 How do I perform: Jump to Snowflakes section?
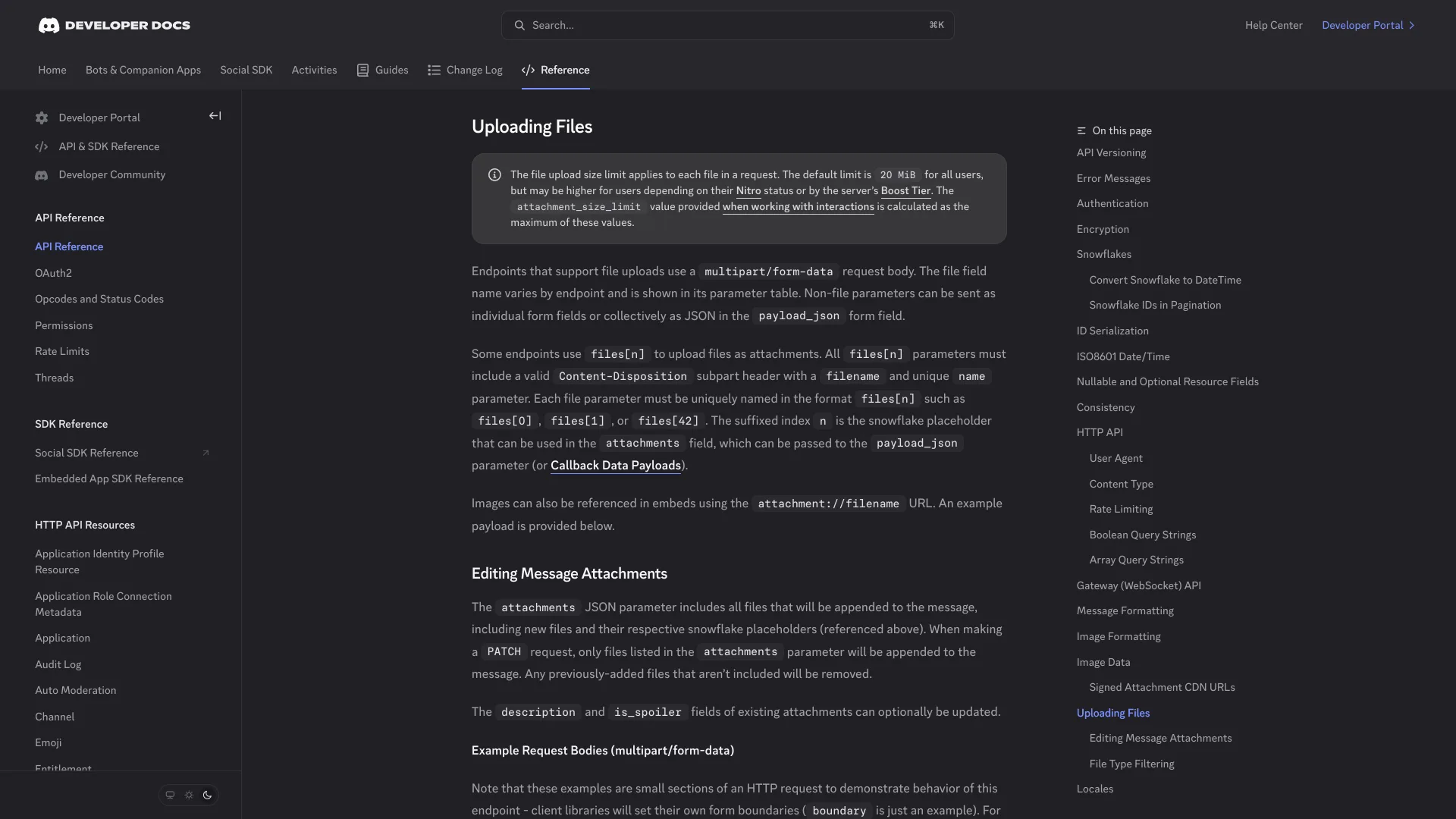(x=1103, y=254)
